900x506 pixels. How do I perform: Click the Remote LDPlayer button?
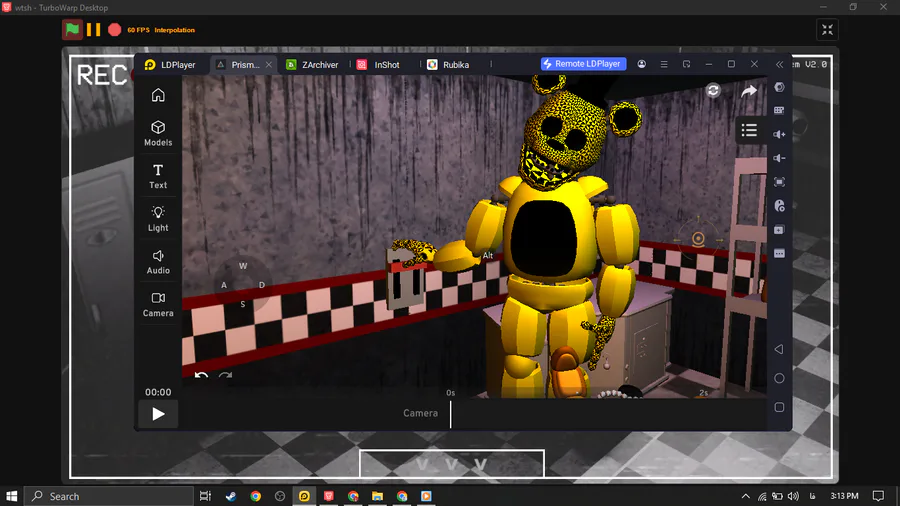(583, 64)
